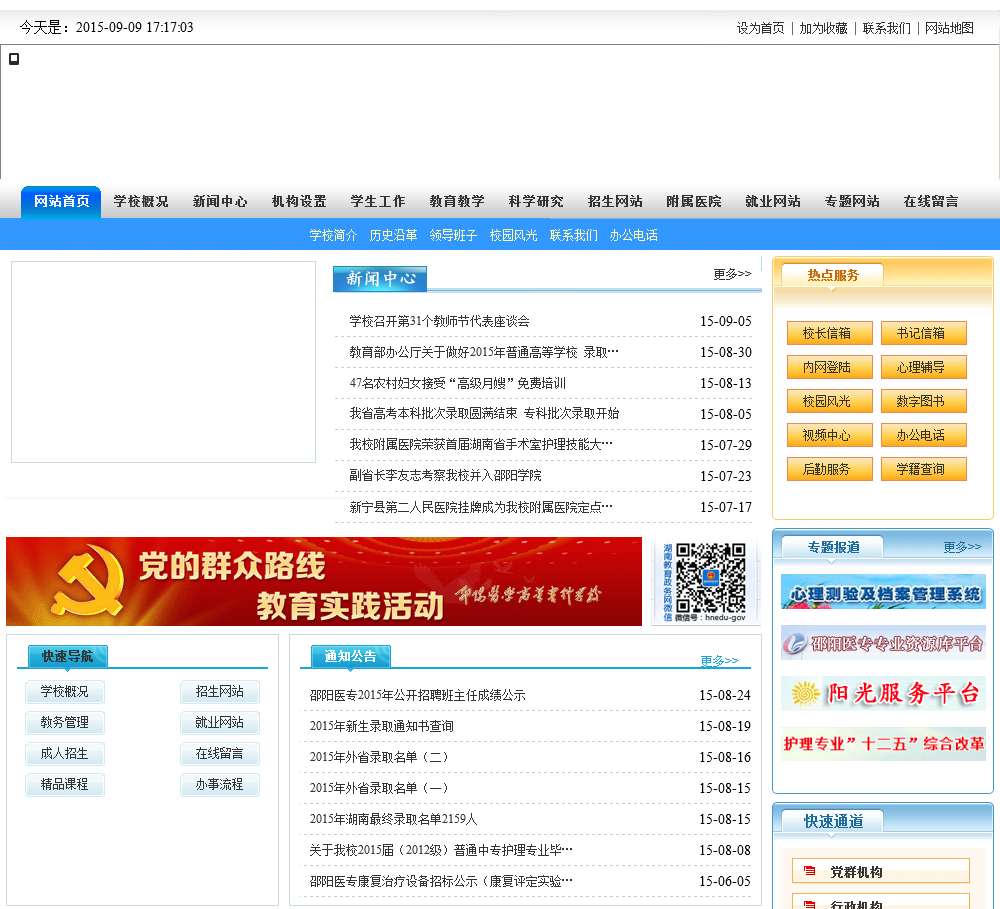Click 书记信箱 button
This screenshot has width=1000, height=909.
click(923, 333)
